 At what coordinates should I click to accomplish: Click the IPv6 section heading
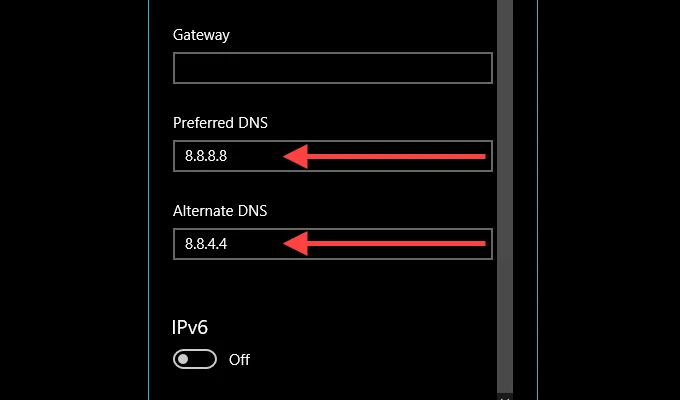click(x=190, y=327)
